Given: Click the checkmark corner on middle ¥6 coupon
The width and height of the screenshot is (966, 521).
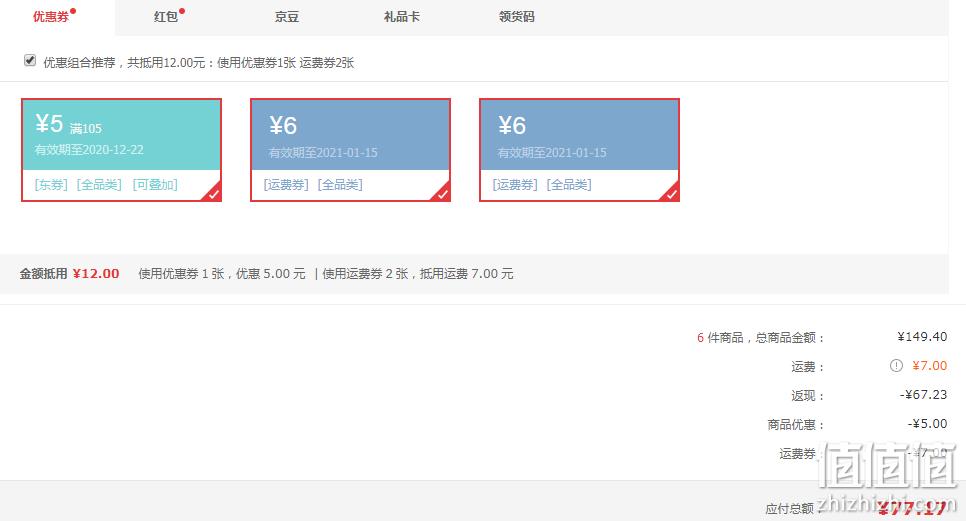Looking at the screenshot, I should coord(442,193).
